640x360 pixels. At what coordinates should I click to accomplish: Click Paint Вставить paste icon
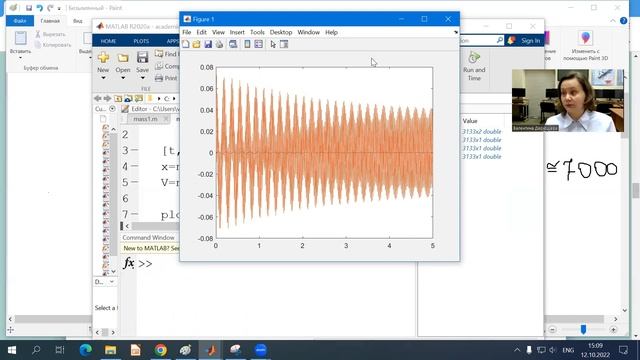pyautogui.click(x=20, y=38)
